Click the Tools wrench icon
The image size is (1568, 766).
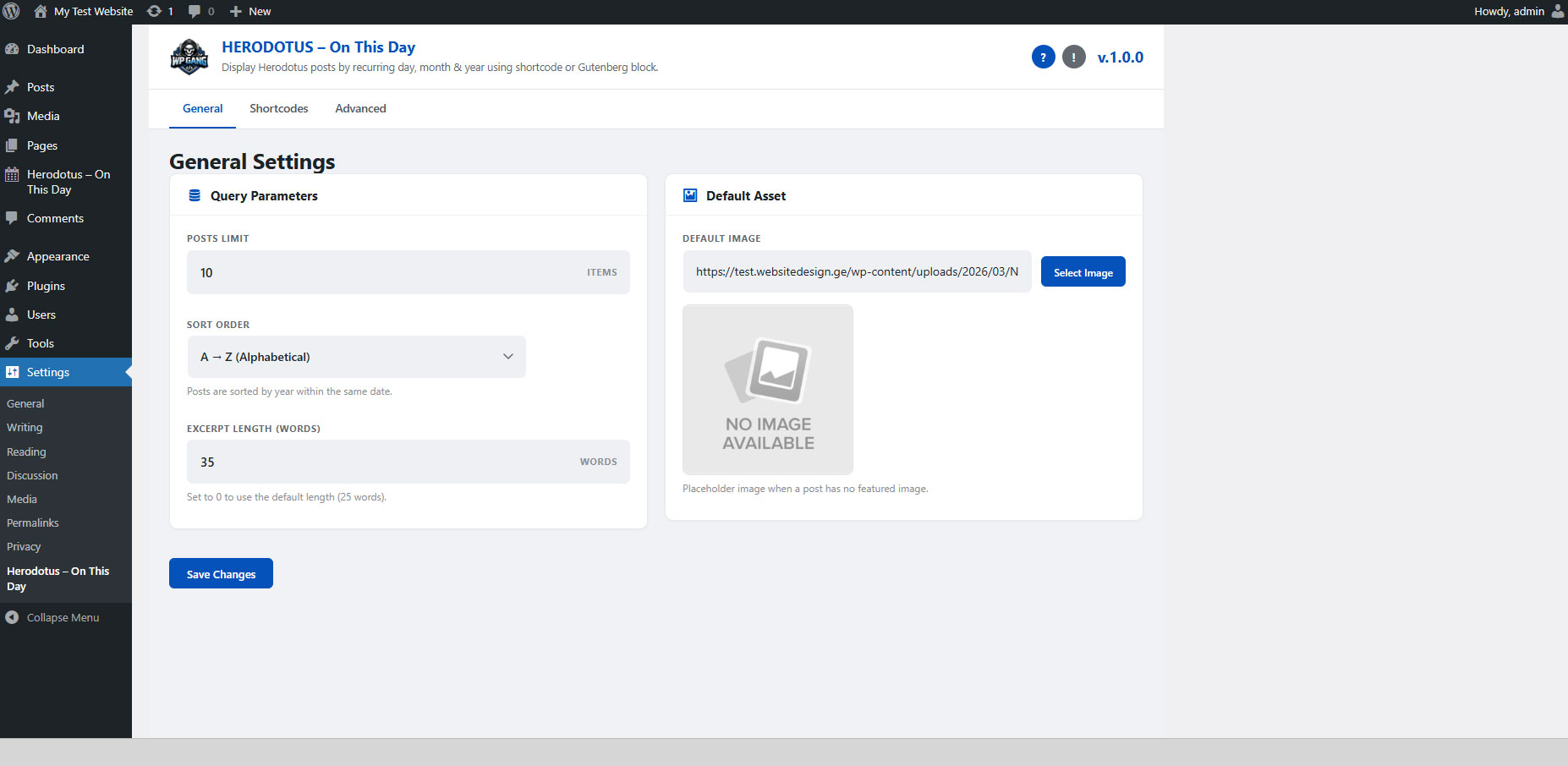point(12,343)
